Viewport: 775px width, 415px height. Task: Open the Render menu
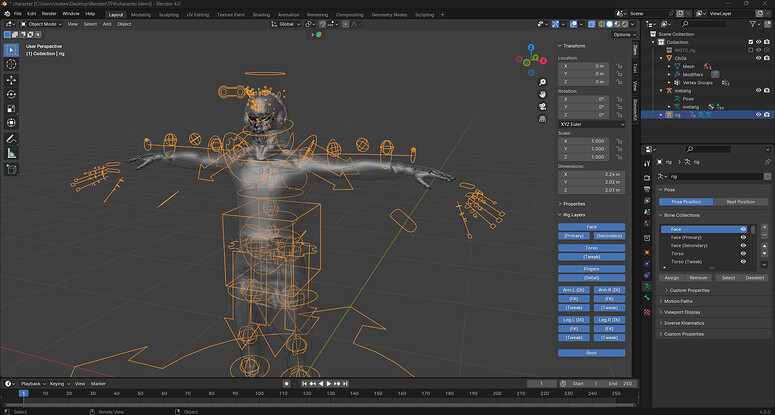pos(49,14)
